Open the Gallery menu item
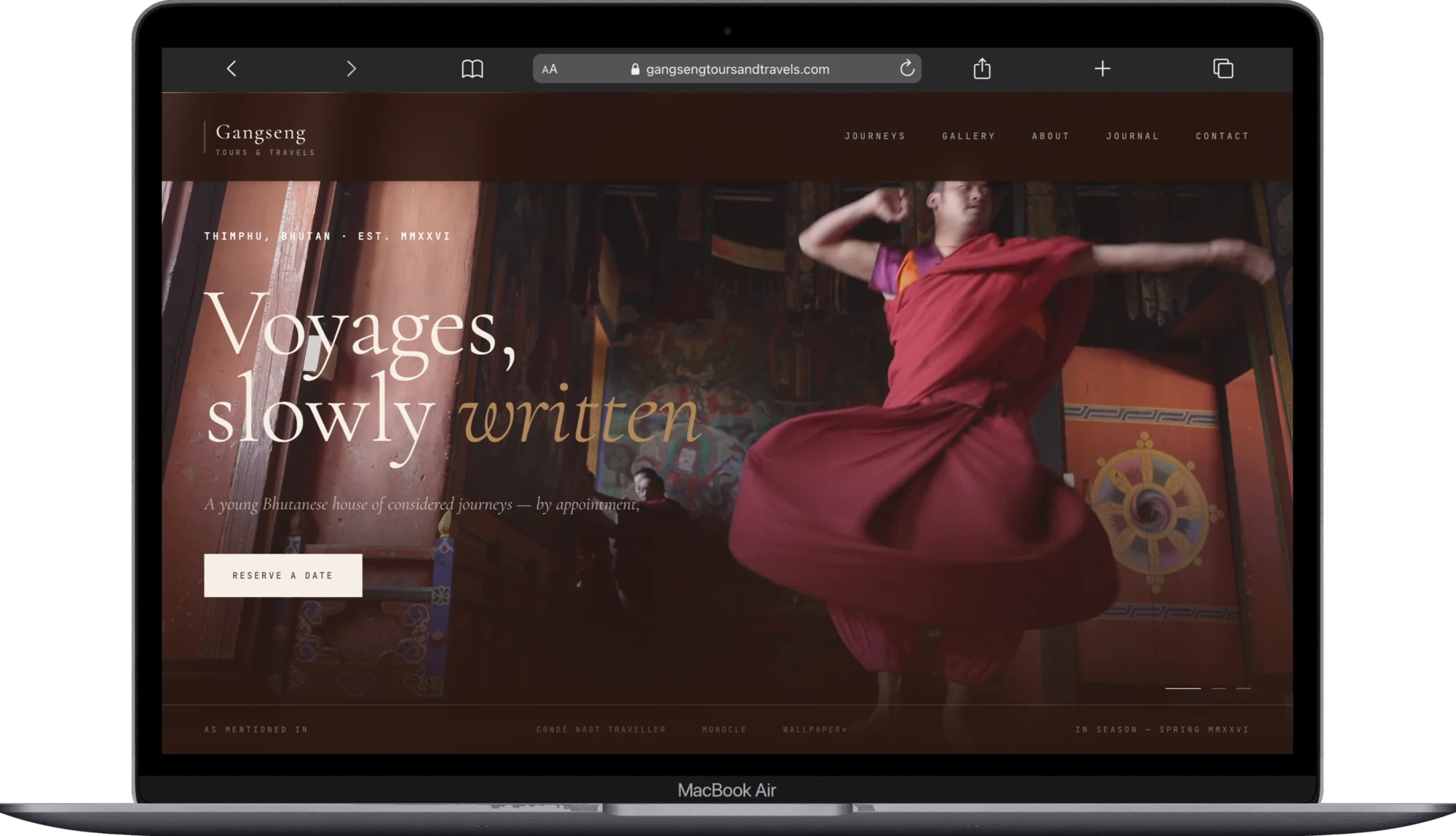Image resolution: width=1456 pixels, height=836 pixels. point(968,136)
